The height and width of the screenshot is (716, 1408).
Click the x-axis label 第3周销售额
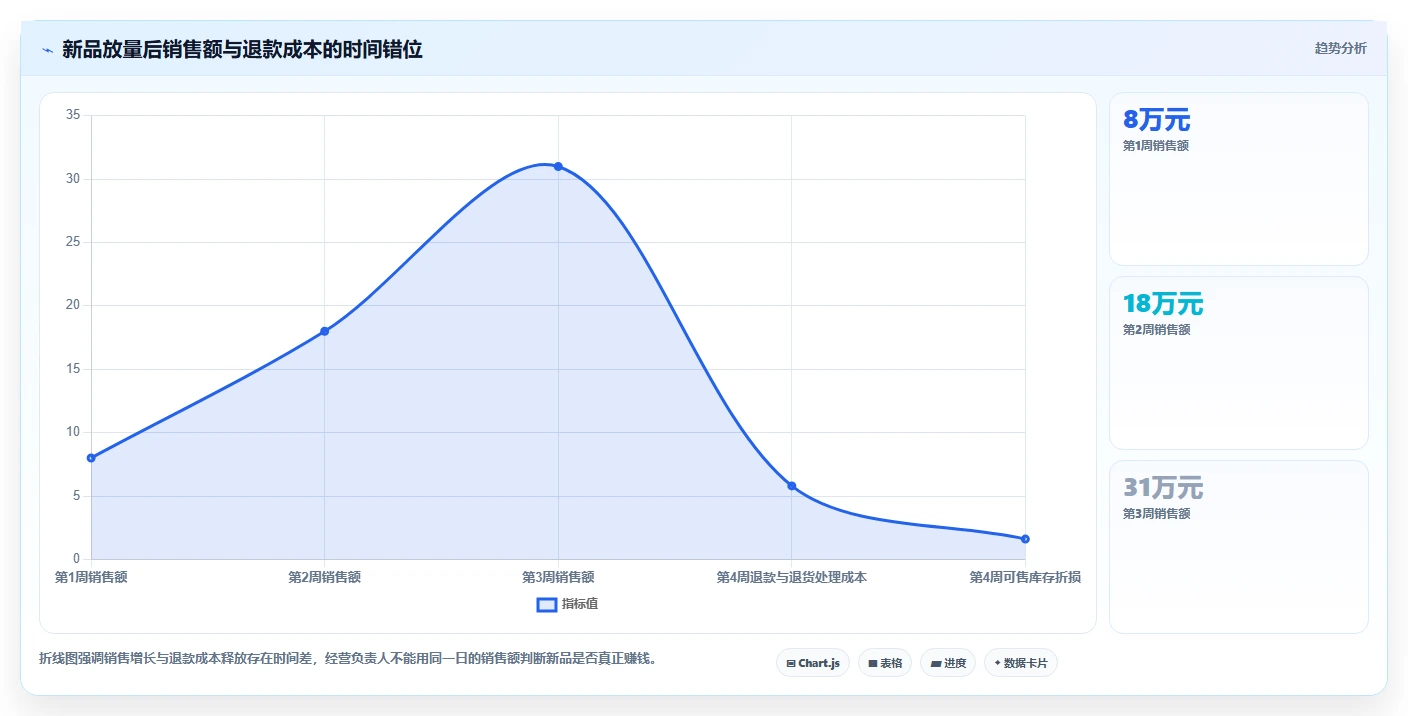[558, 577]
